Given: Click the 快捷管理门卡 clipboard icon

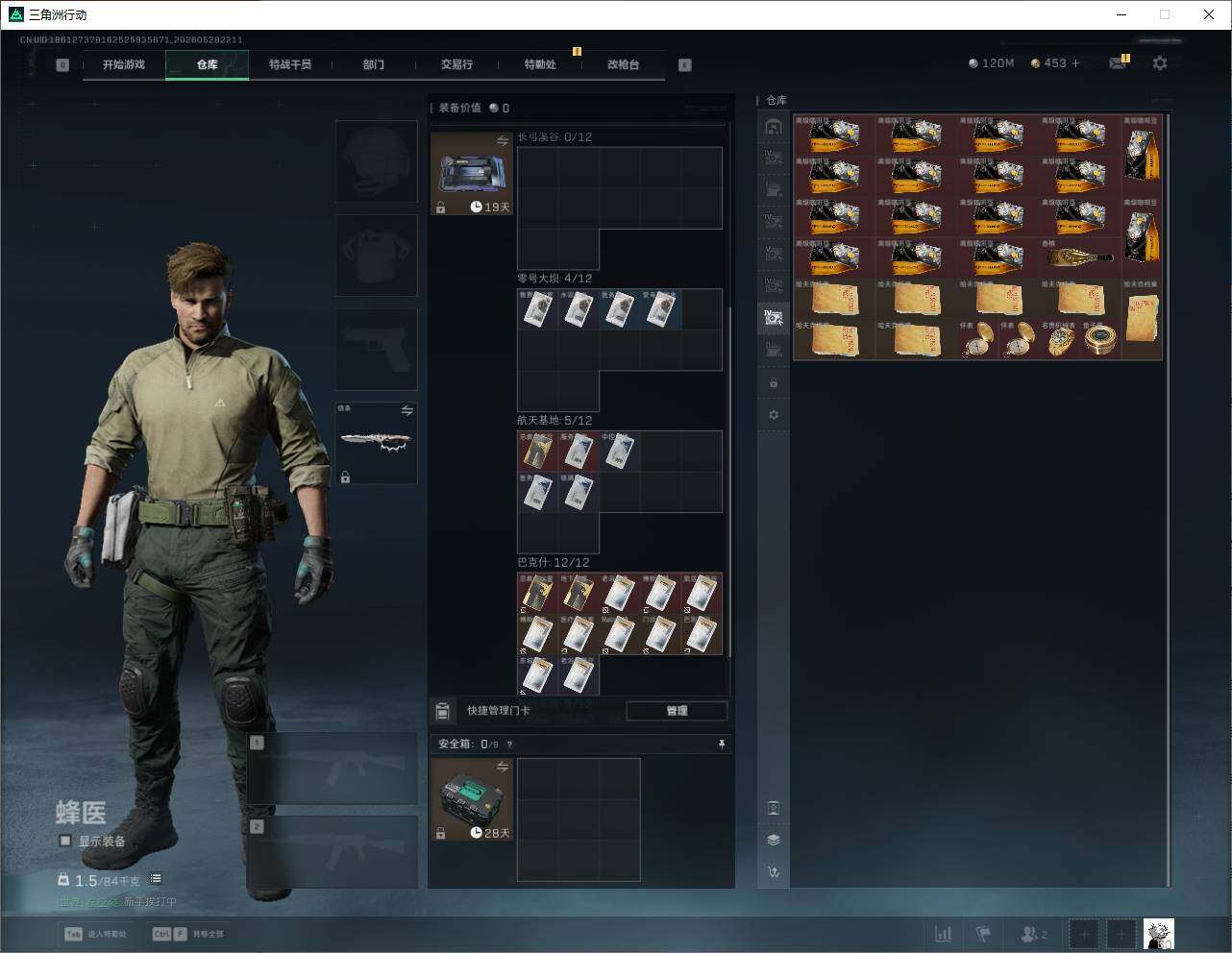Looking at the screenshot, I should click(442, 711).
